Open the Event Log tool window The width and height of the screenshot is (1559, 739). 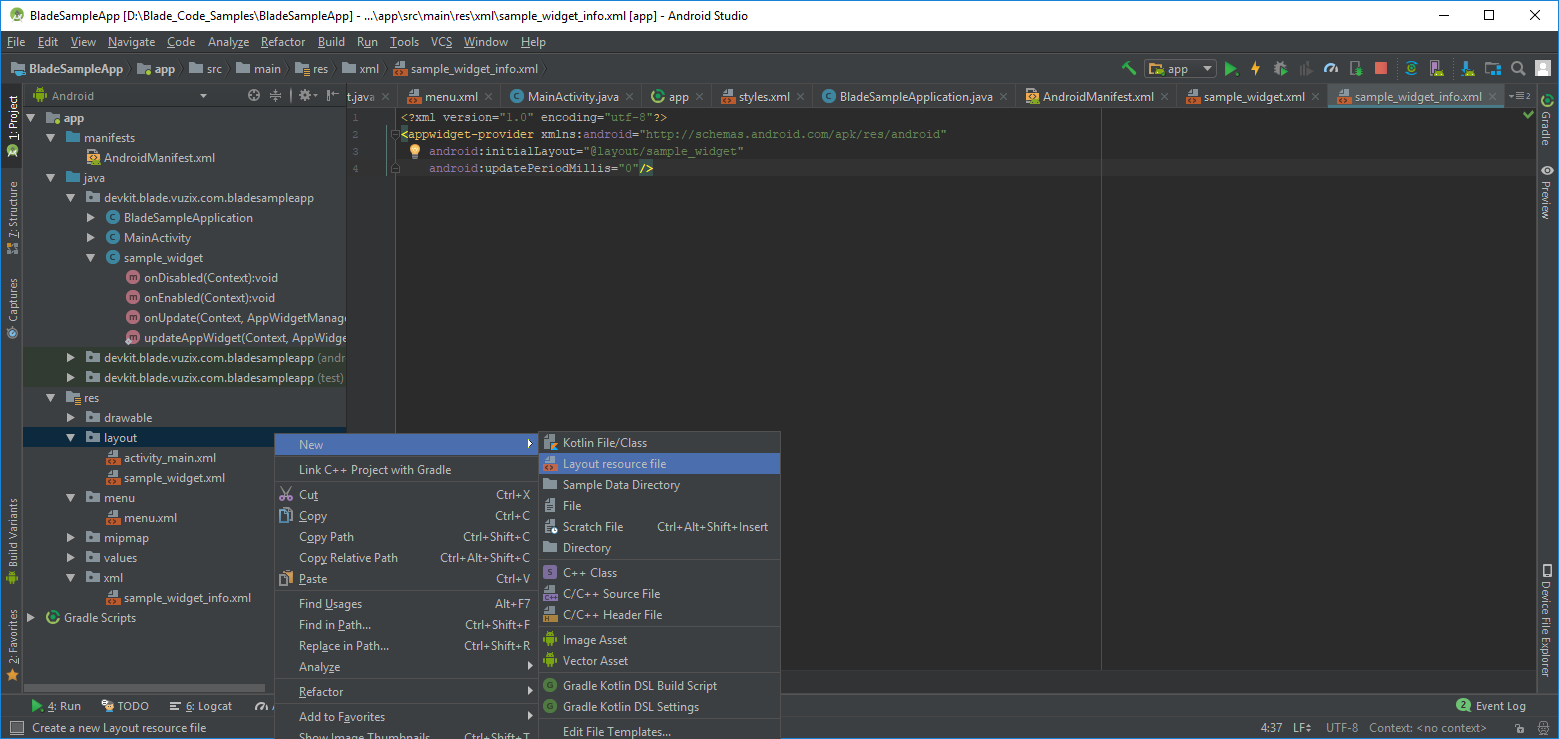1491,706
